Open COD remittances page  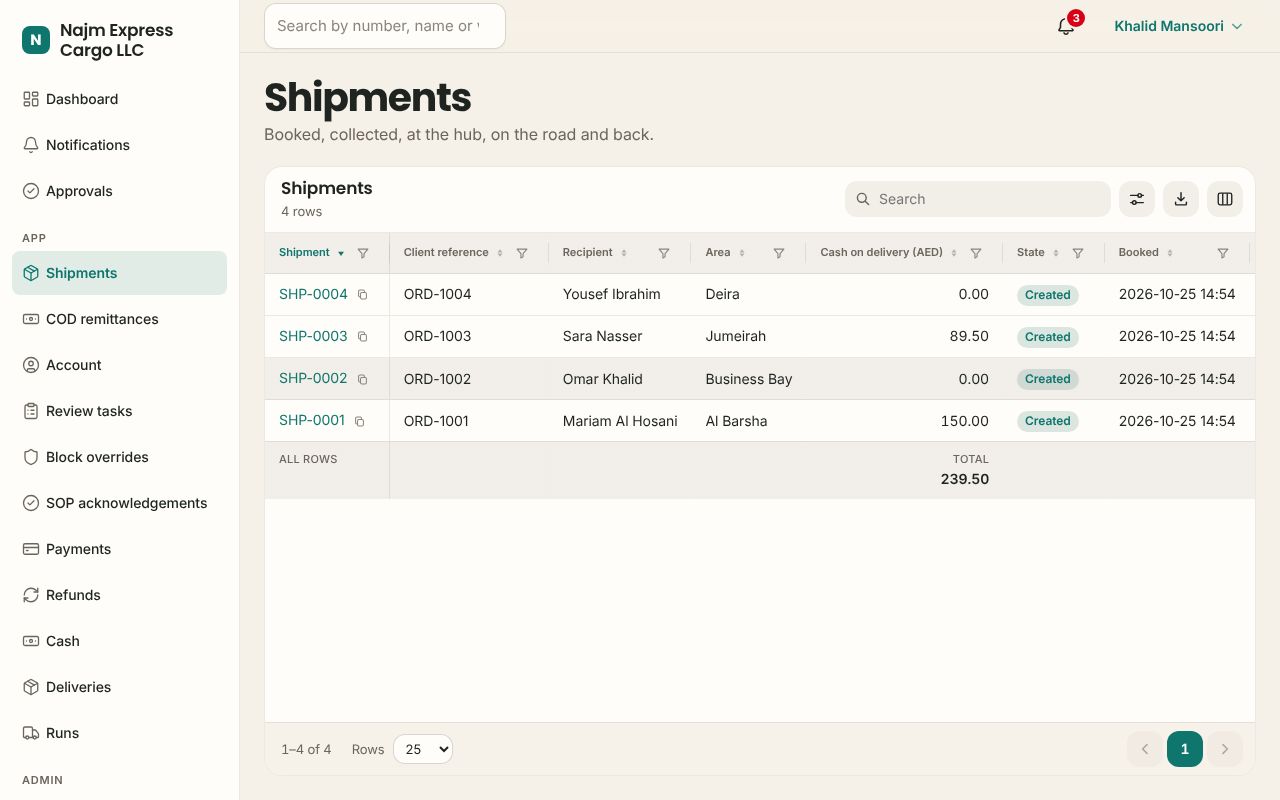119,319
